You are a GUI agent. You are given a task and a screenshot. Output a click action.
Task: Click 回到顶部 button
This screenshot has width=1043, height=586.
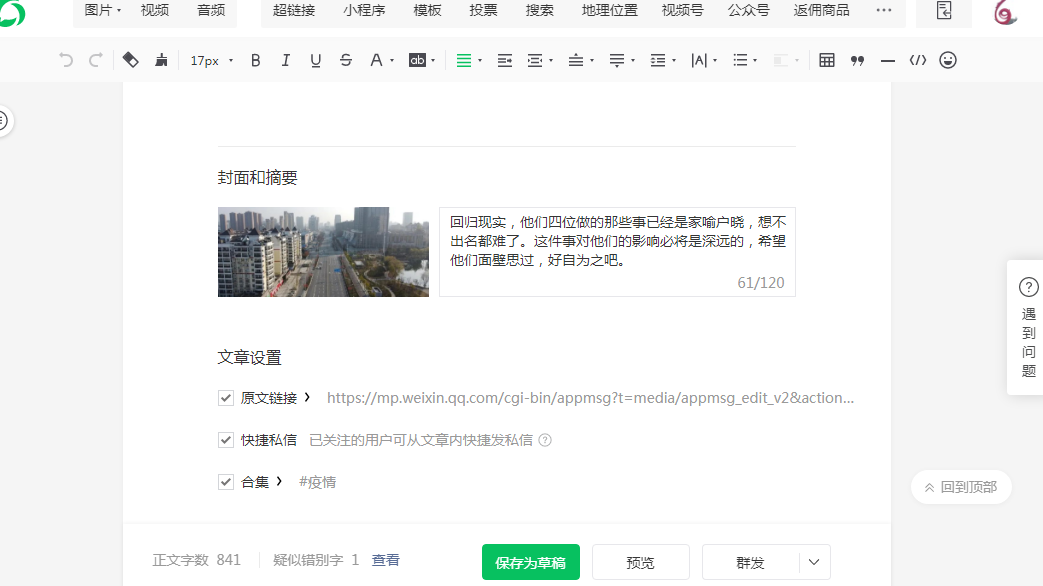pyautogui.click(x=961, y=487)
